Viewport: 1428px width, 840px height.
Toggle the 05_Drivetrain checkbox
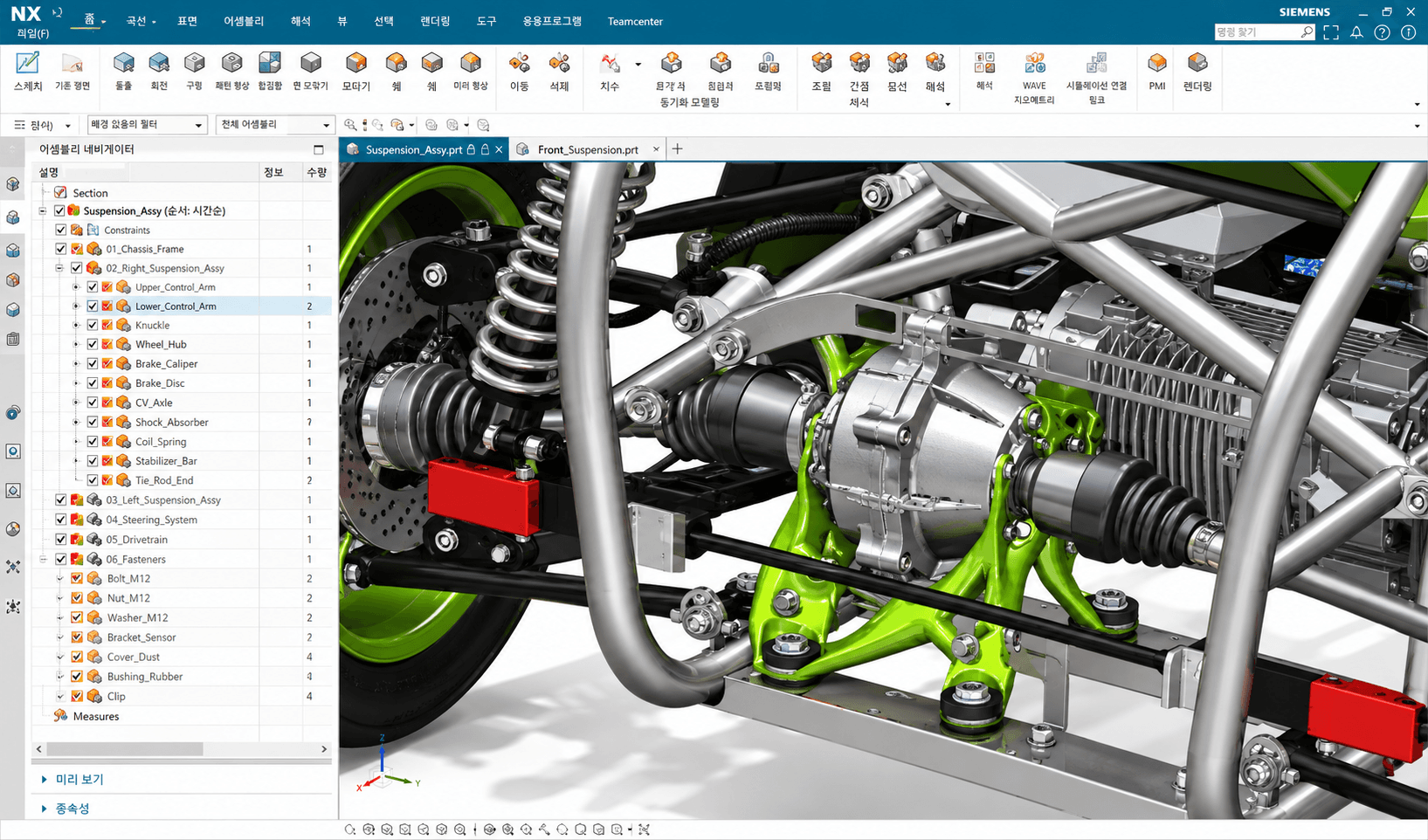(60, 540)
